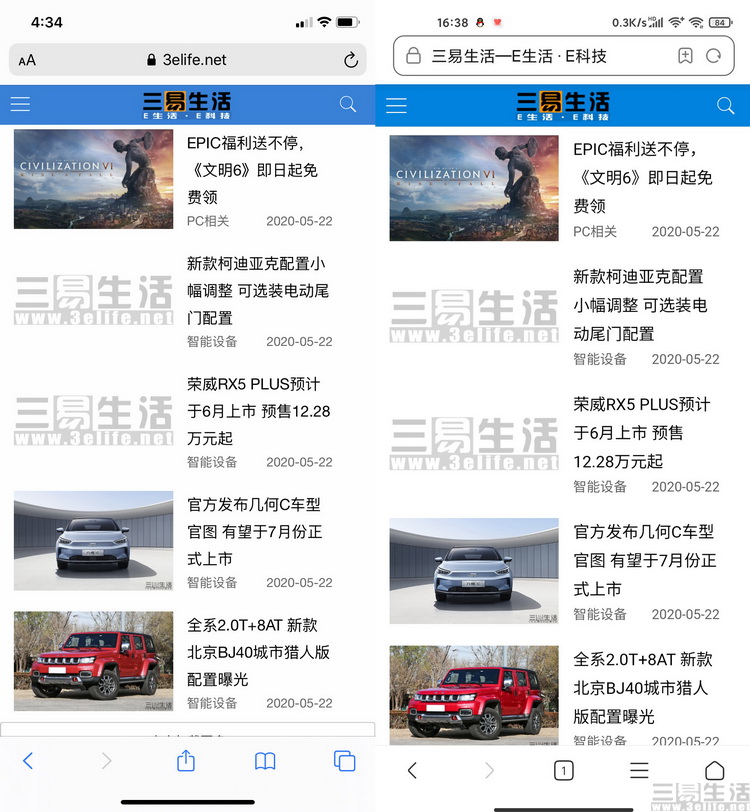Viewport: 750px width, 812px height.
Task: Go back in the Safari bottom toolbar
Action: [28, 761]
